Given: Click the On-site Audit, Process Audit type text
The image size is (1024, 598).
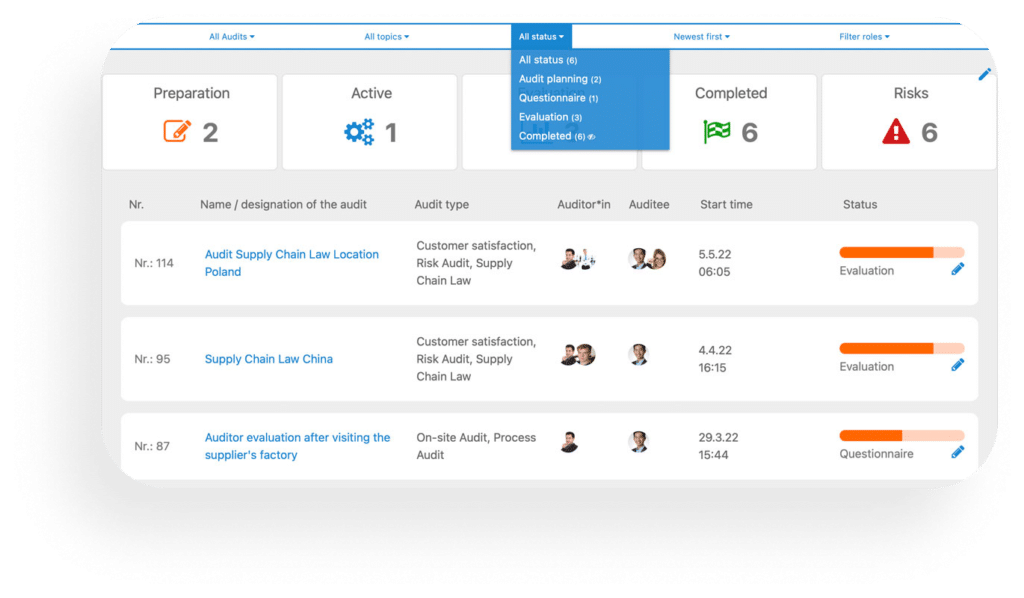Looking at the screenshot, I should pyautogui.click(x=476, y=446).
